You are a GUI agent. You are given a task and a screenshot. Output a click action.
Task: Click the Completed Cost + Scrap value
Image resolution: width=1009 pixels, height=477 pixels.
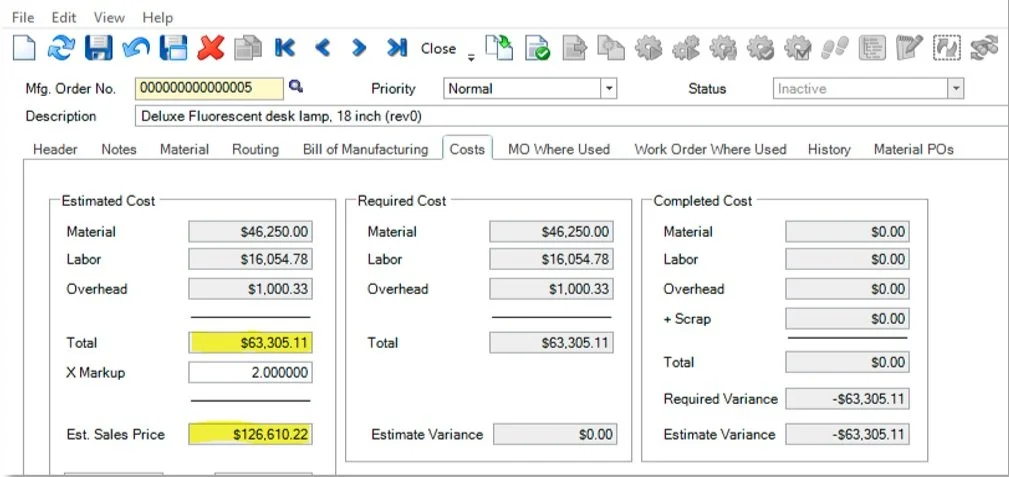click(847, 319)
